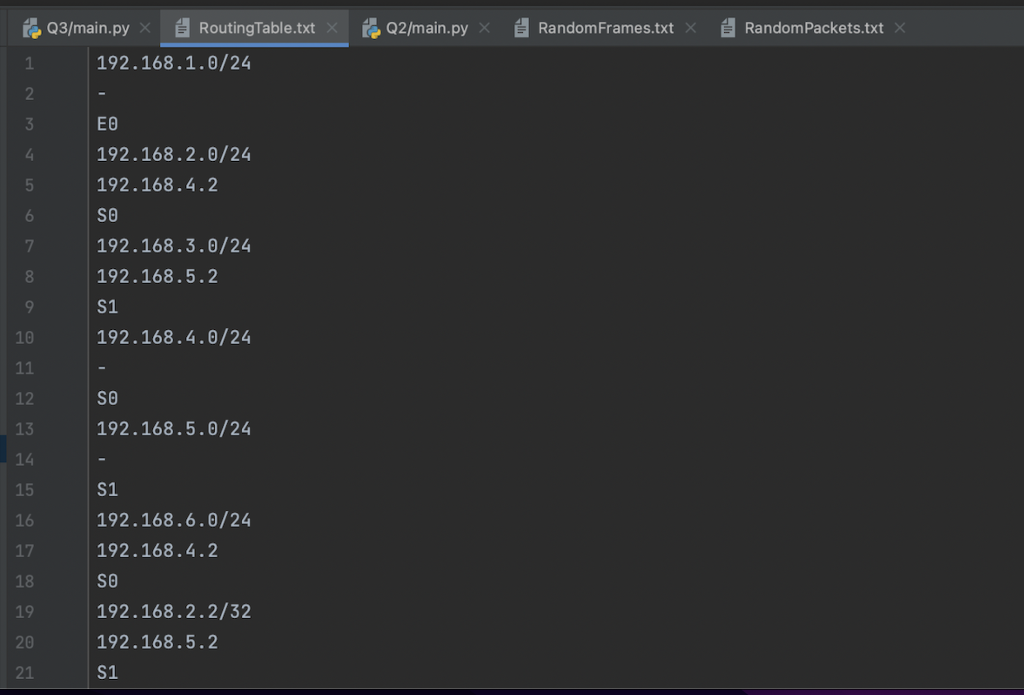
Task: Click 192.168.2.0/24 on line 4
Action: pos(174,155)
